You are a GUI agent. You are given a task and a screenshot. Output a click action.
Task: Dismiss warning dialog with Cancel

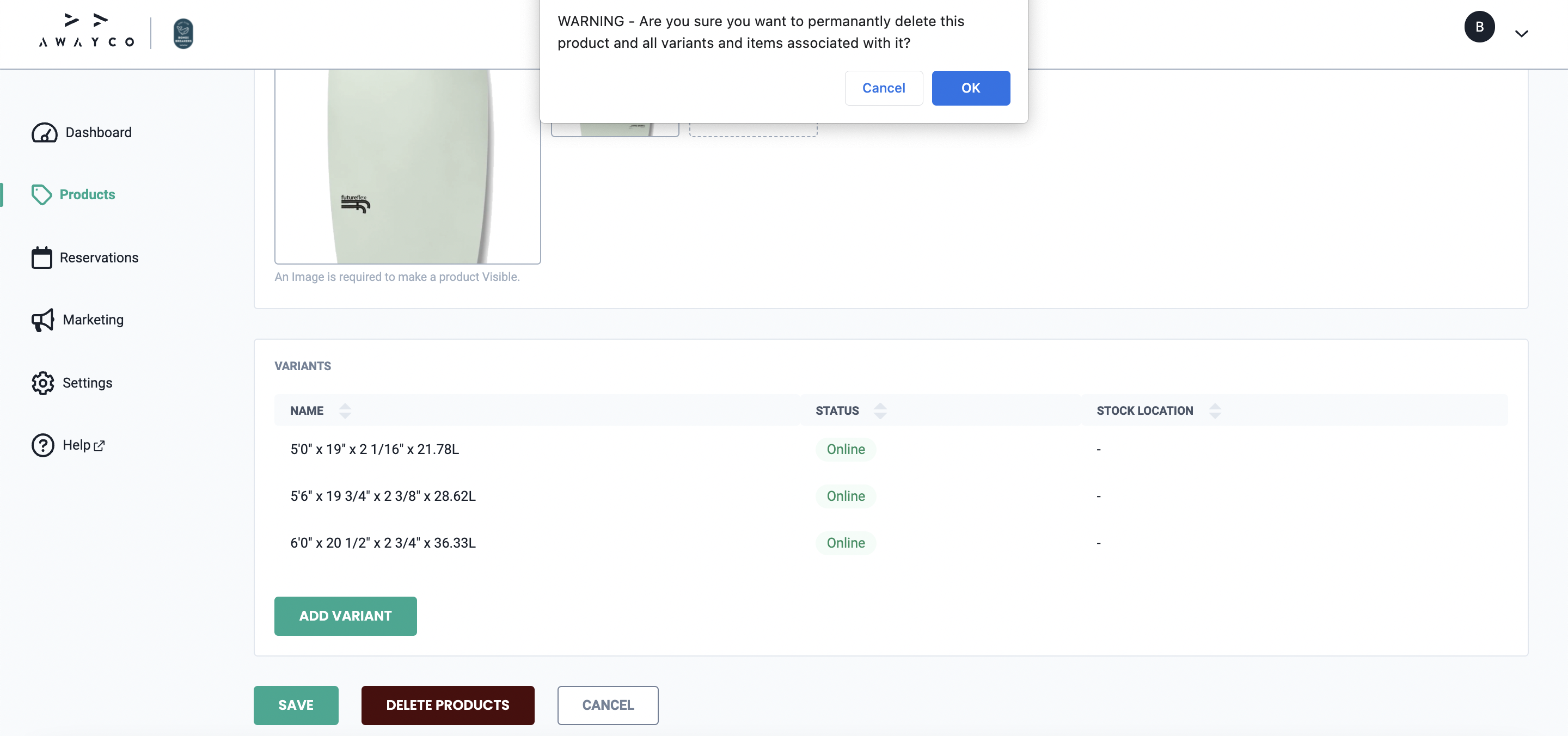coord(883,88)
